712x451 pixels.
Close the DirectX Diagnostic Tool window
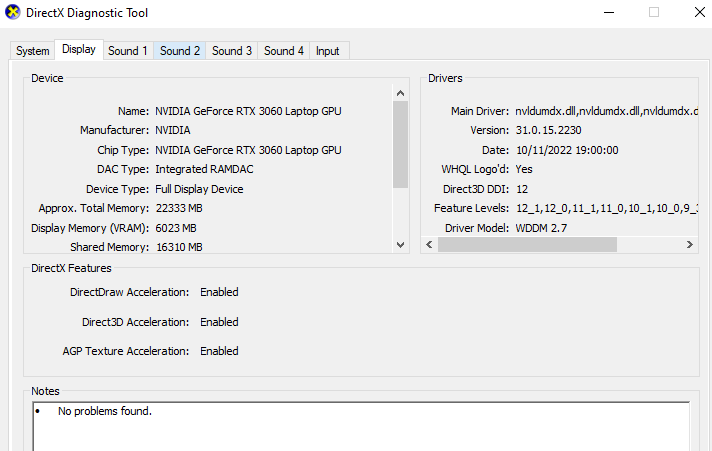click(x=700, y=12)
